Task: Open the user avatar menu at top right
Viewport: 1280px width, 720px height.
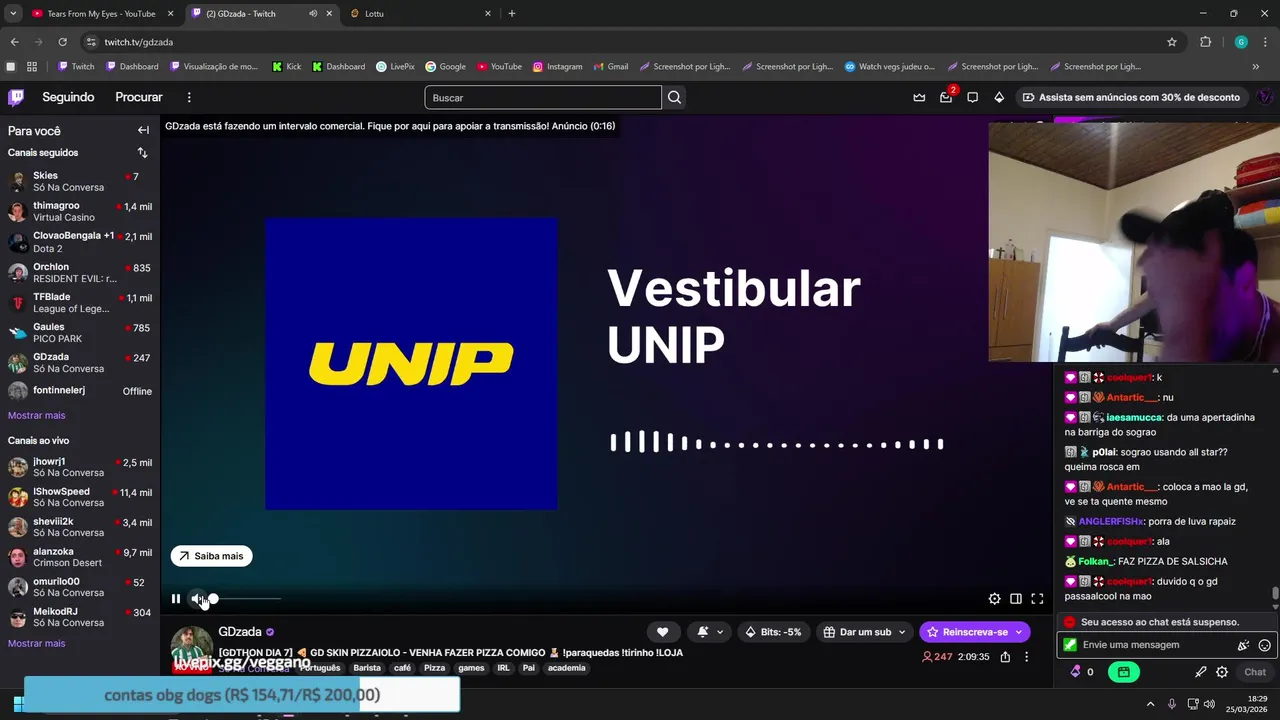Action: click(1264, 97)
